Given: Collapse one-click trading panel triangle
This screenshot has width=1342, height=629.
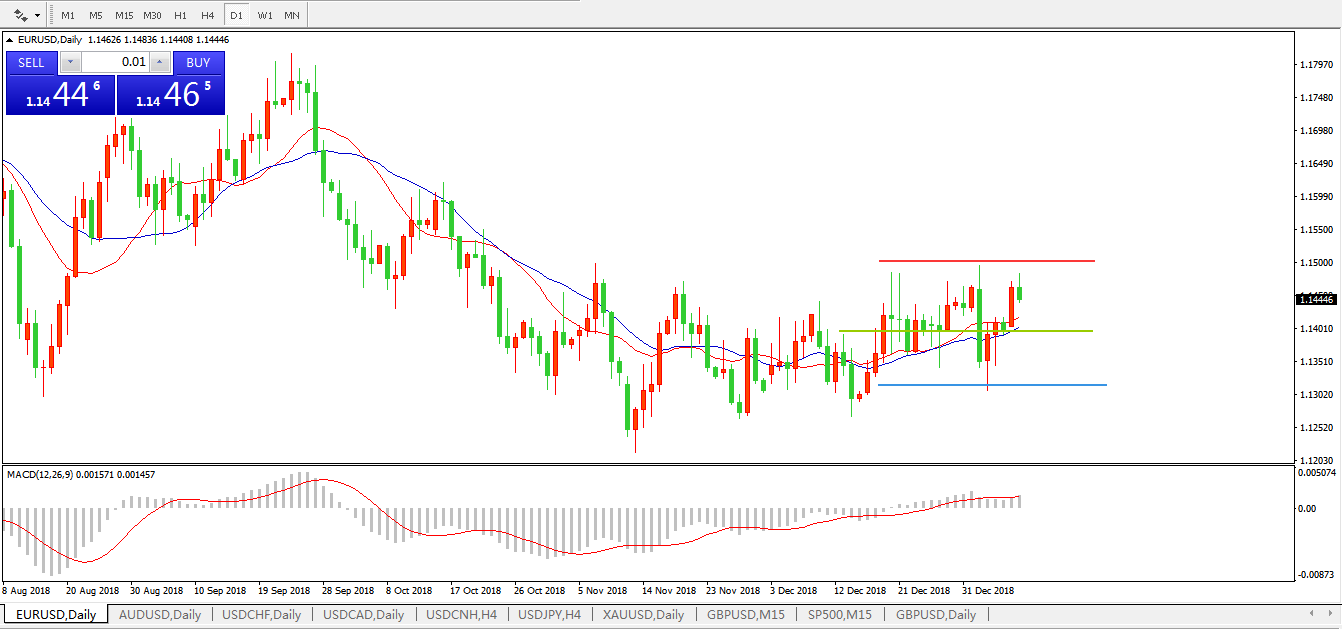Looking at the screenshot, I should (x=11, y=39).
